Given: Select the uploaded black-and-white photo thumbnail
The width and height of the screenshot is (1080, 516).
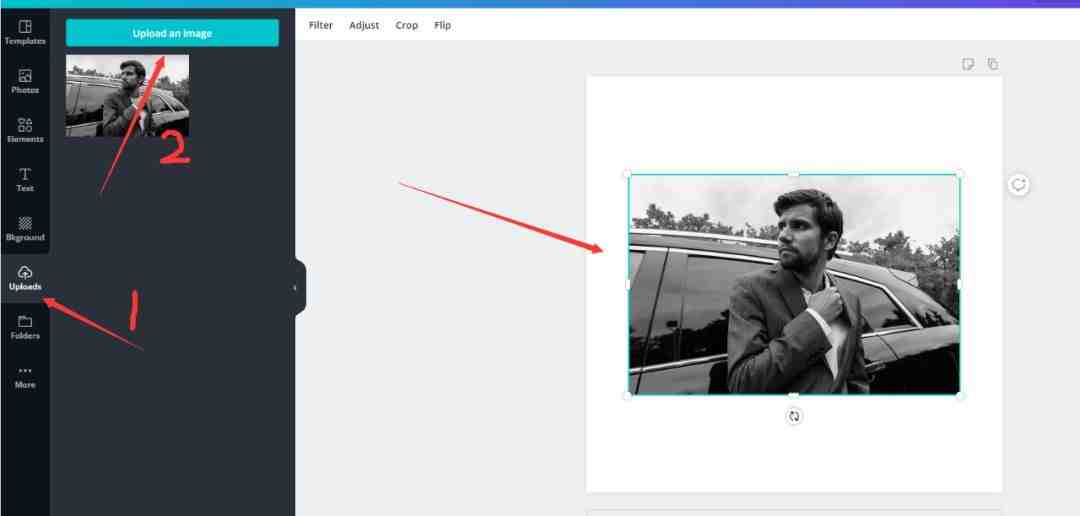Looking at the screenshot, I should pos(127,95).
